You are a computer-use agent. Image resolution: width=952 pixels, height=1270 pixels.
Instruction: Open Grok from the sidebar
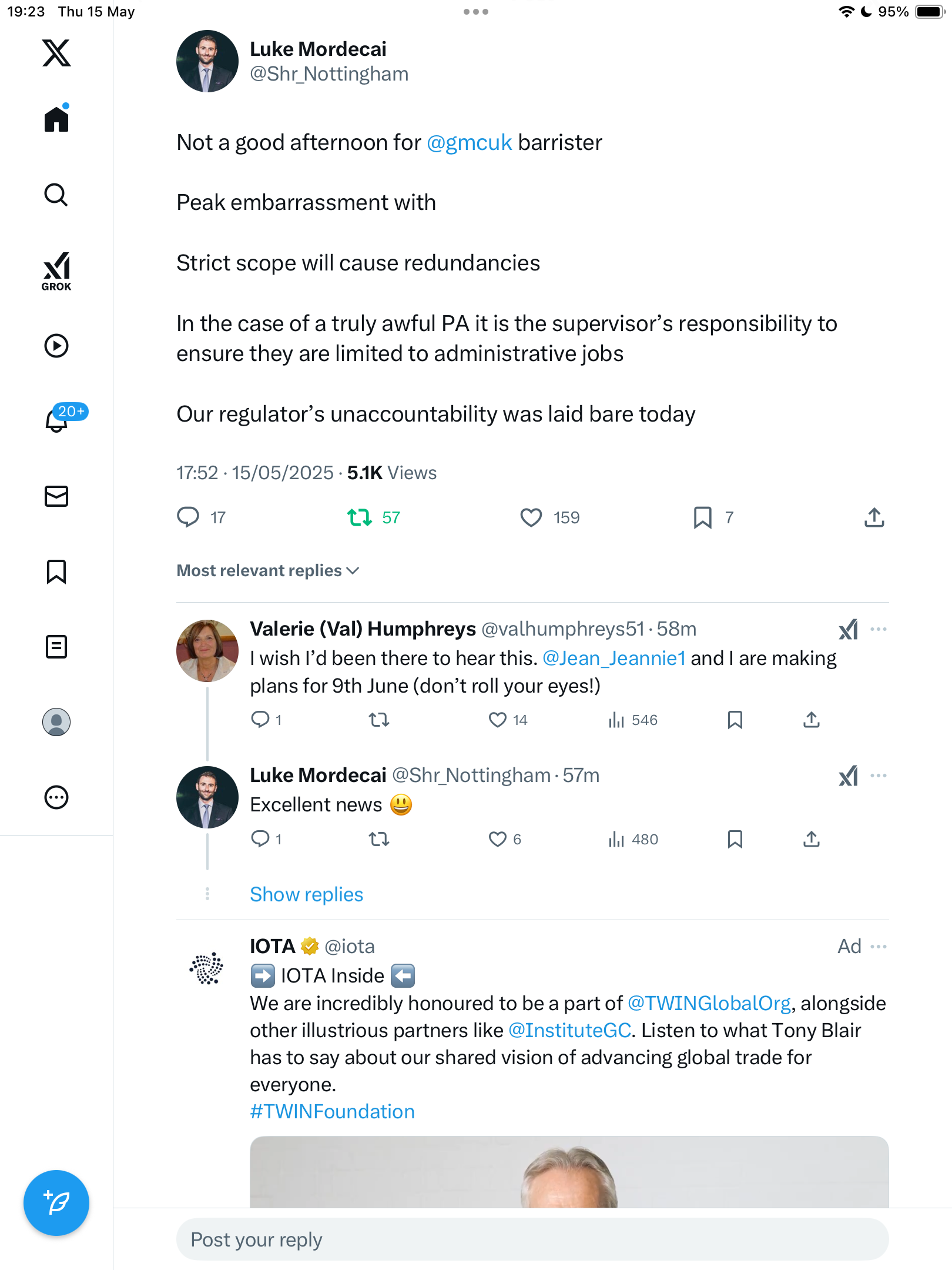point(56,271)
